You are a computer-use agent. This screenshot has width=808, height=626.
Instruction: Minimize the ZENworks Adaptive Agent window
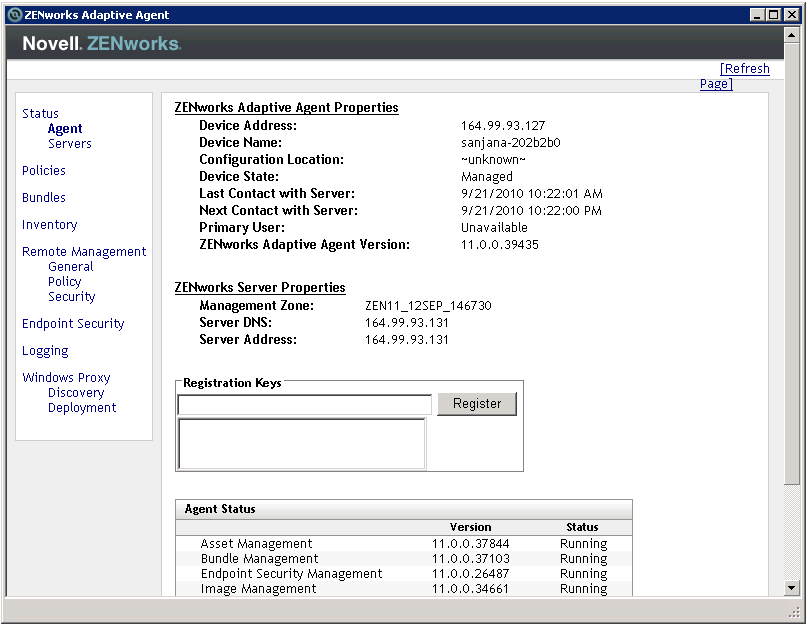[x=757, y=15]
